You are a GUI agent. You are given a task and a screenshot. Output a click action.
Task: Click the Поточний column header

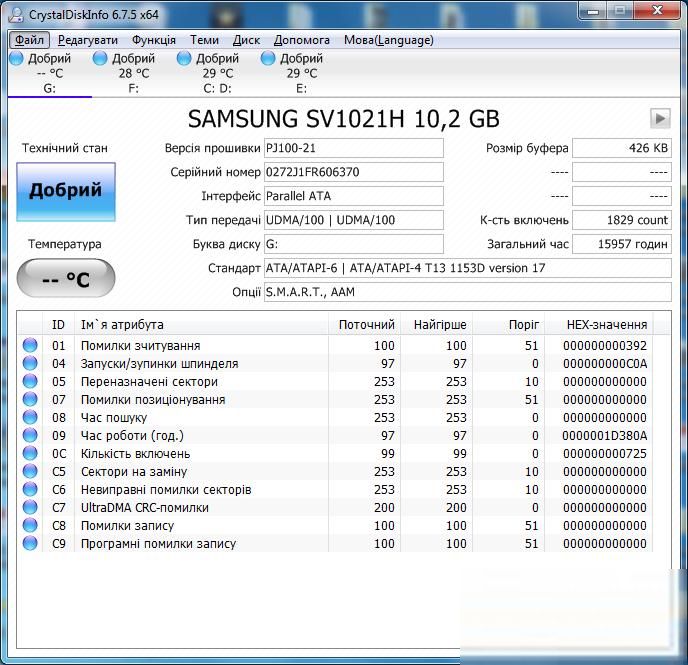pos(364,325)
